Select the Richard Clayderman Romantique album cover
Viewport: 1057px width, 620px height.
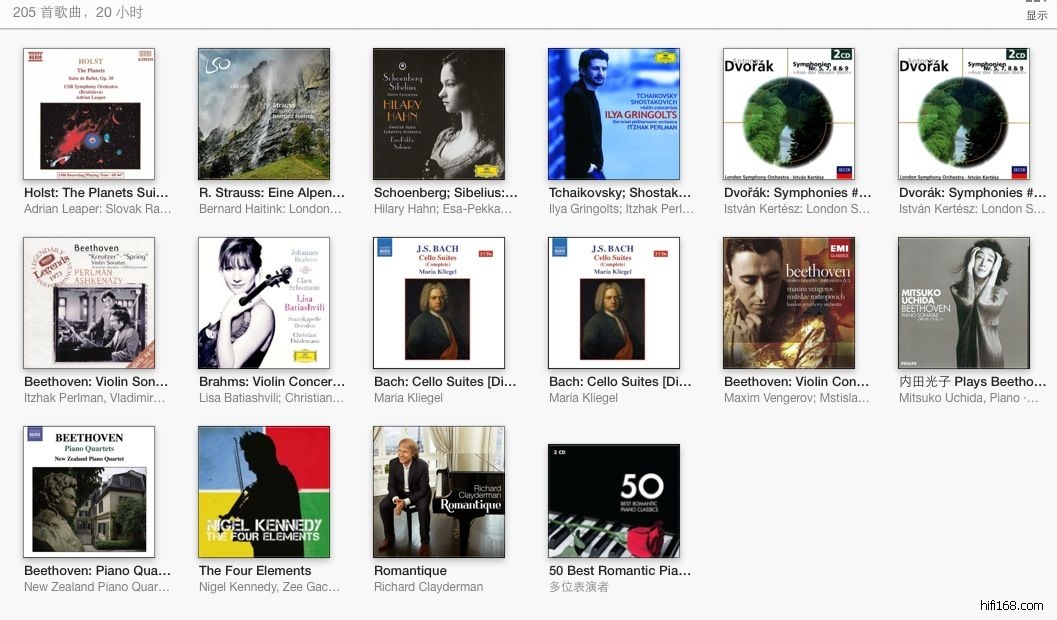pyautogui.click(x=439, y=492)
